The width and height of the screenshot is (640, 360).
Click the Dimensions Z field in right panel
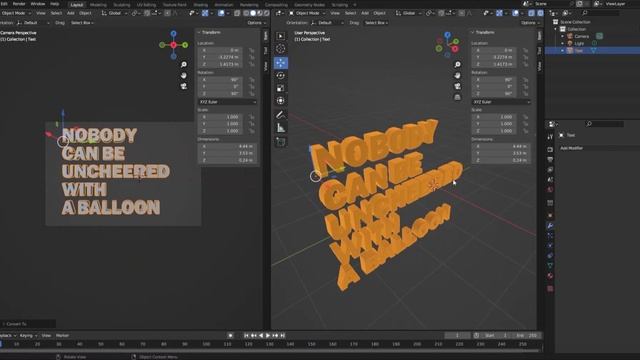501,160
